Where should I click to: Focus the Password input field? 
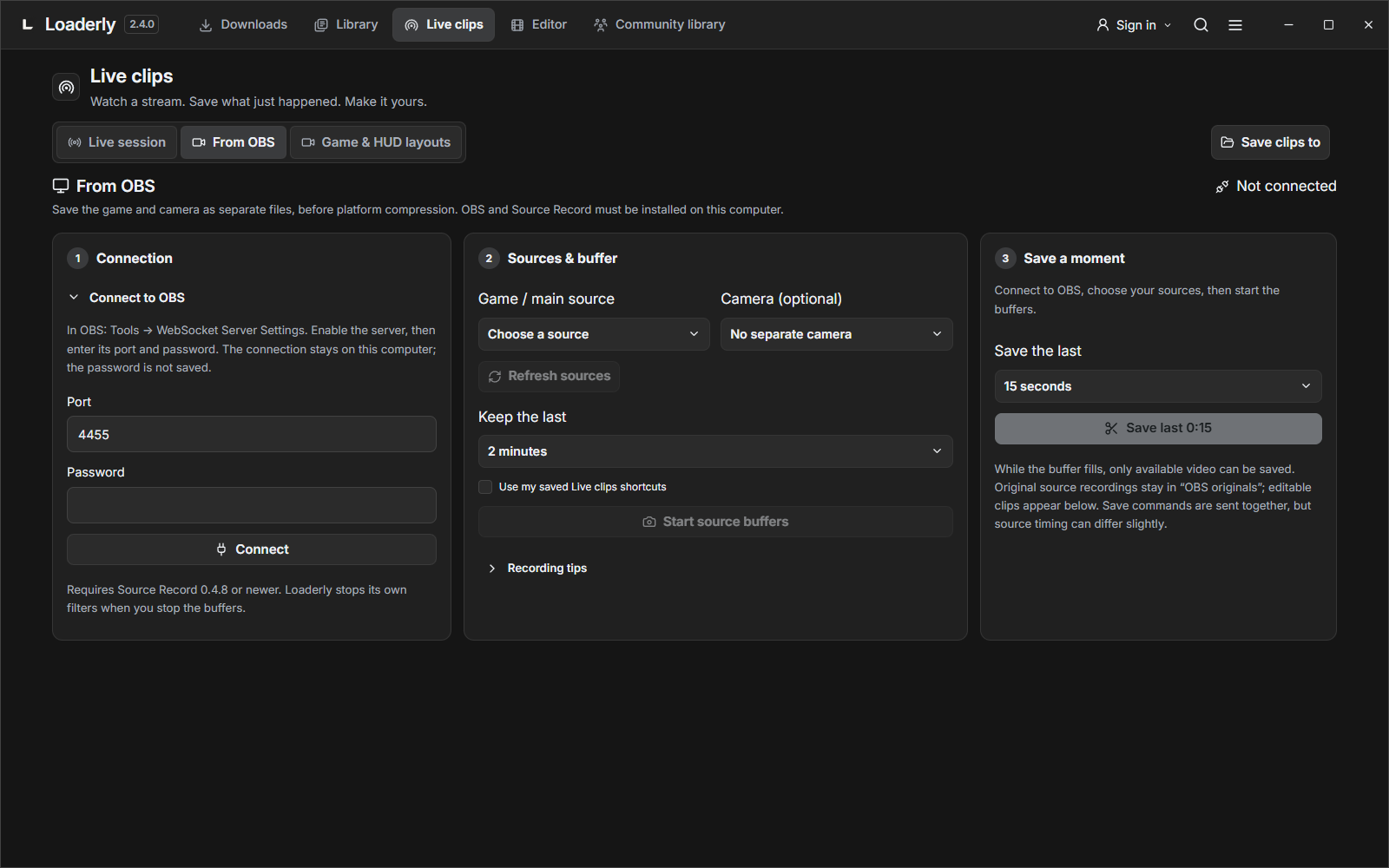coord(252,505)
